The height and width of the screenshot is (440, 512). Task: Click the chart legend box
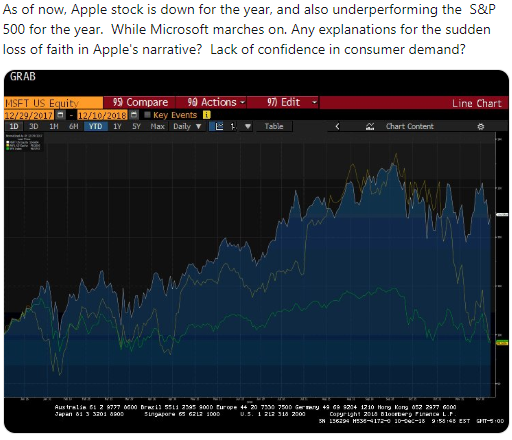[x=24, y=143]
